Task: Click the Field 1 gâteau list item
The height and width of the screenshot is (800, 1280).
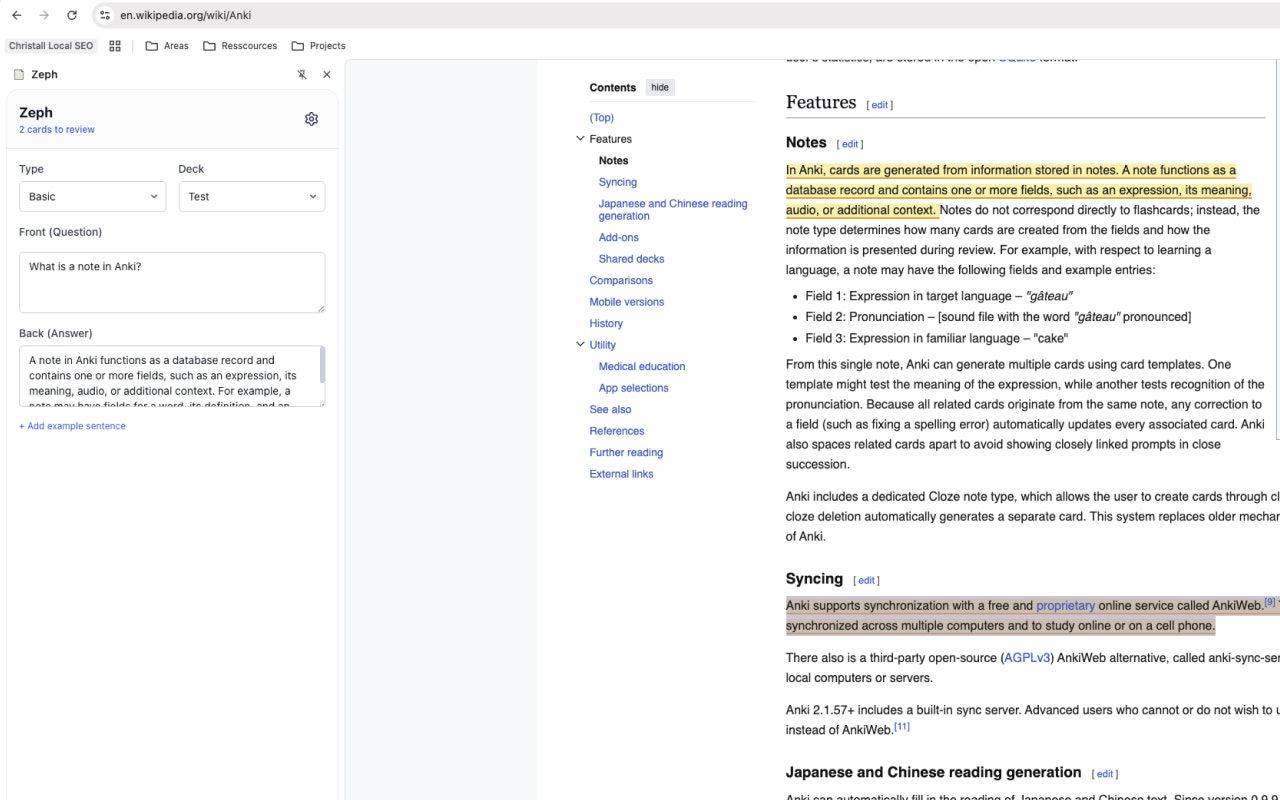Action: [939, 296]
